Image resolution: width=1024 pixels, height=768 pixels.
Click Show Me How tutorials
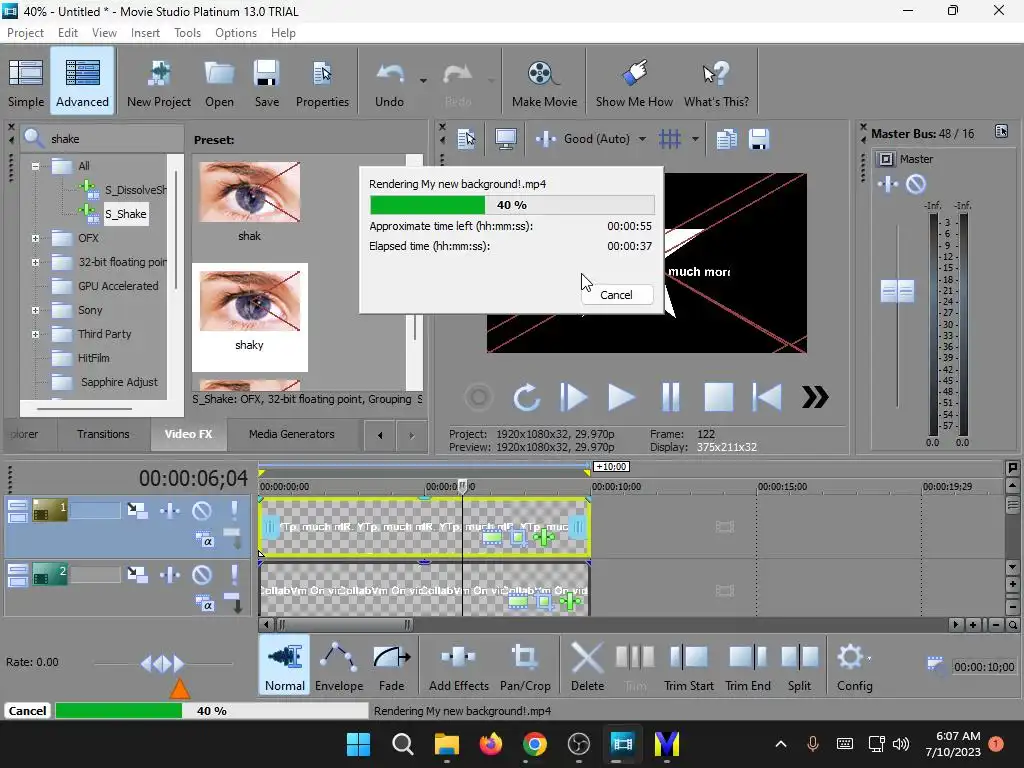click(x=634, y=82)
